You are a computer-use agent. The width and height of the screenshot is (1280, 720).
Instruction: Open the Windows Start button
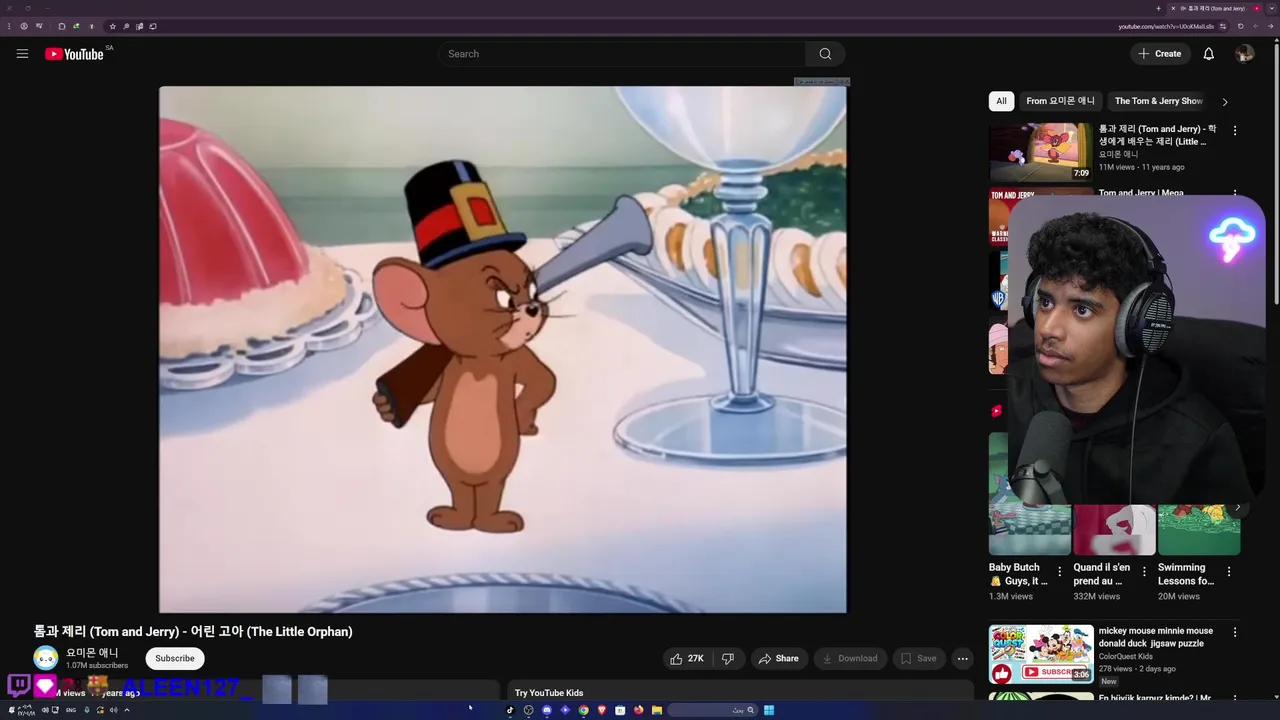(x=769, y=710)
